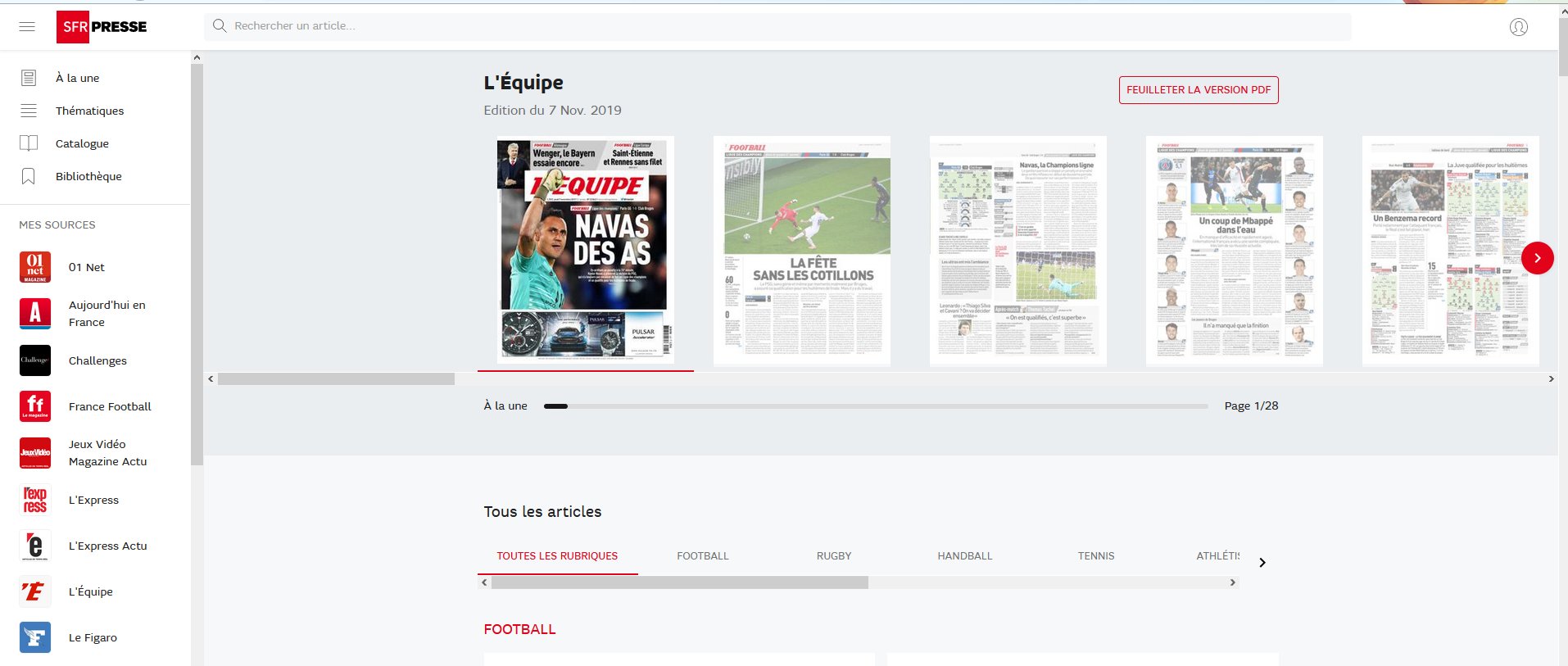The image size is (1568, 666).
Task: Open the Bibliothèque link
Action: (x=88, y=176)
